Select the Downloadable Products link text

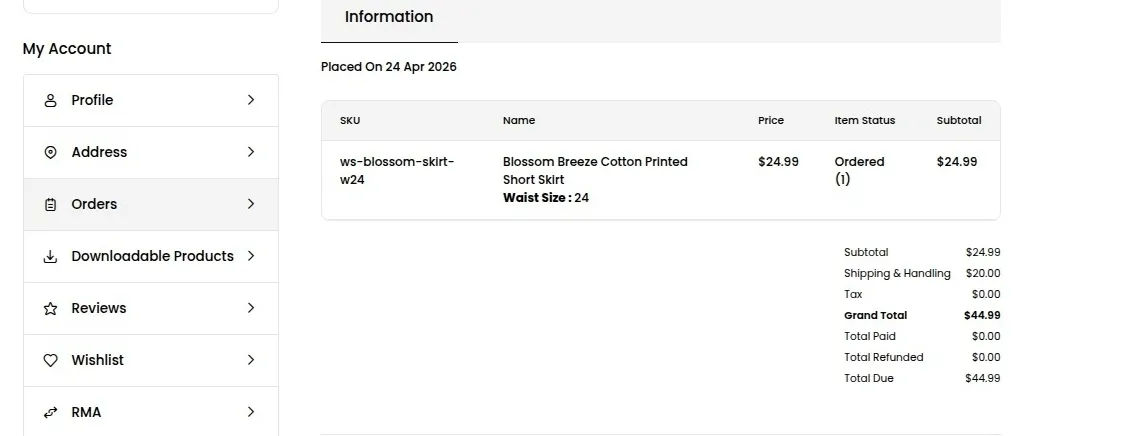pos(152,256)
